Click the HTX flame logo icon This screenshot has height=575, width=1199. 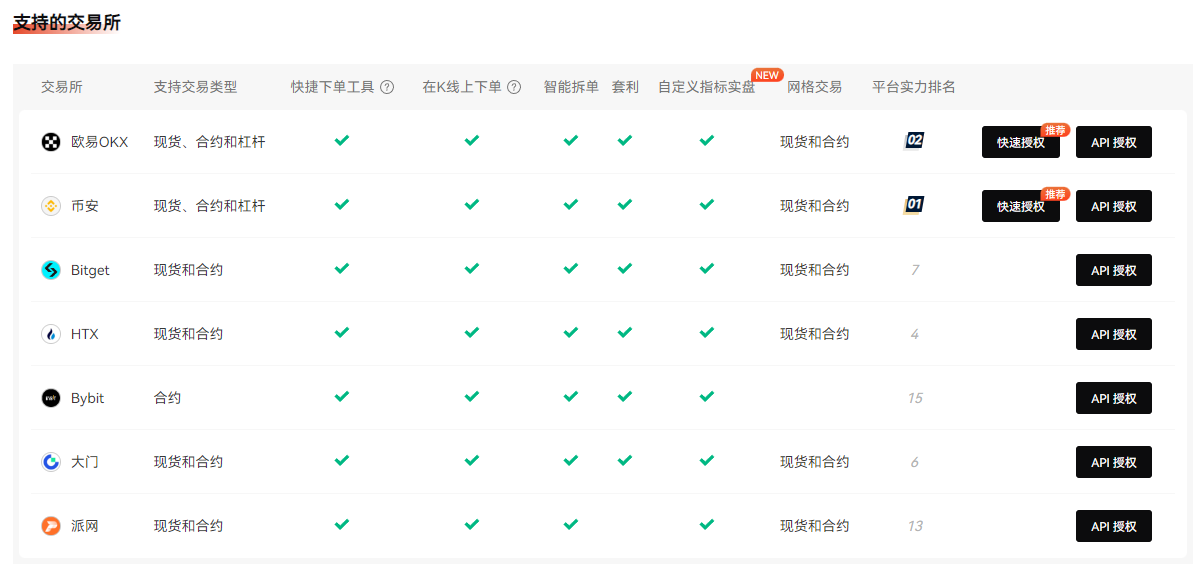pos(50,334)
